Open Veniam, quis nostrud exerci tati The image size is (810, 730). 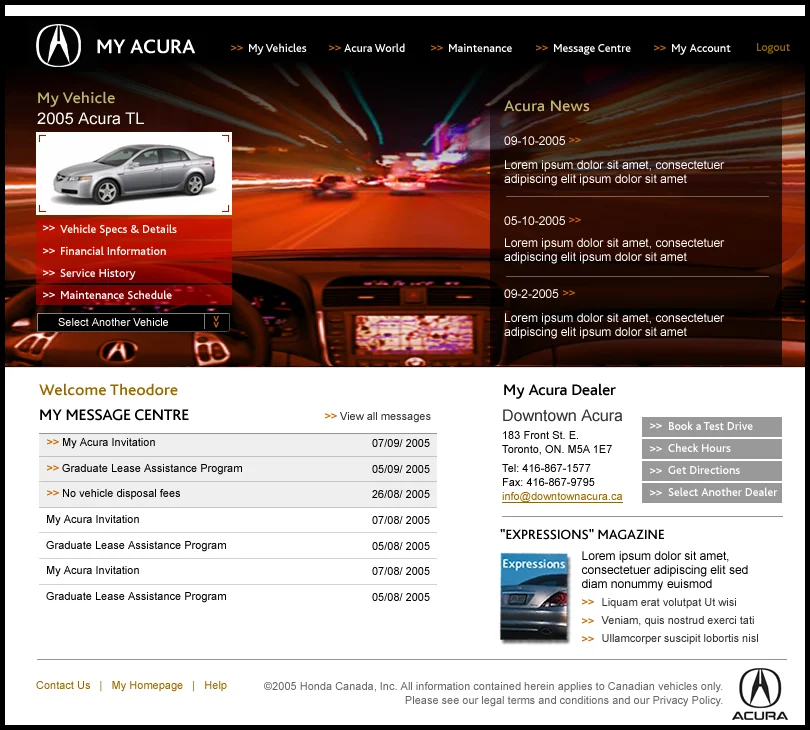(x=677, y=620)
